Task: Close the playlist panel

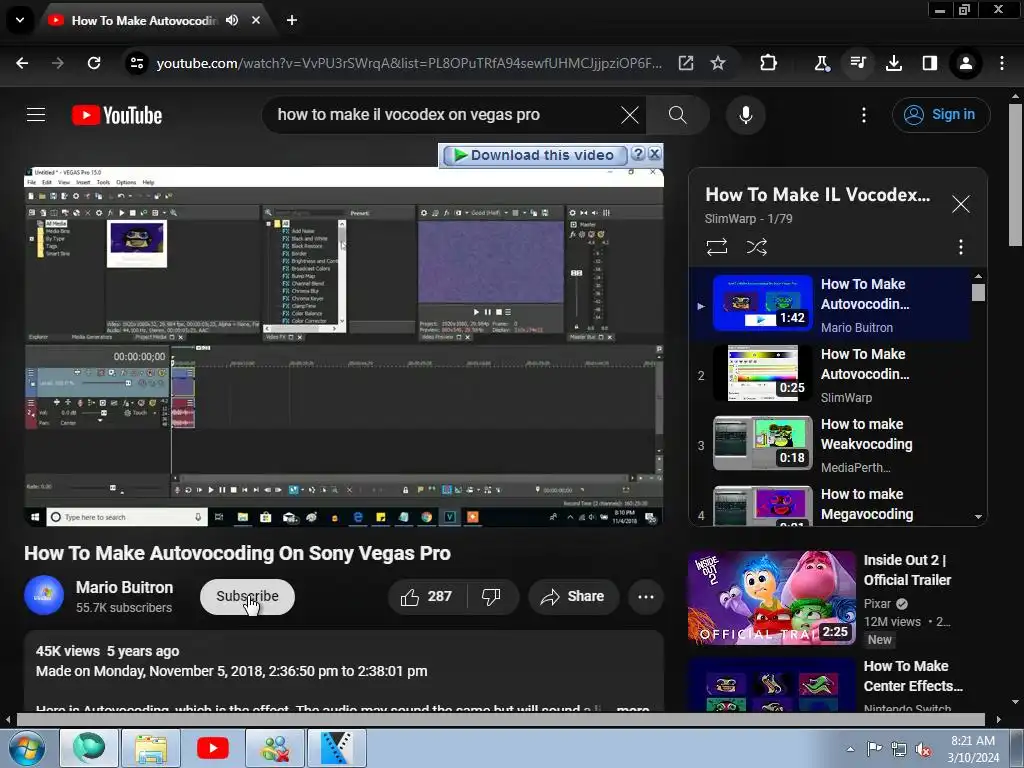Action: (x=961, y=204)
